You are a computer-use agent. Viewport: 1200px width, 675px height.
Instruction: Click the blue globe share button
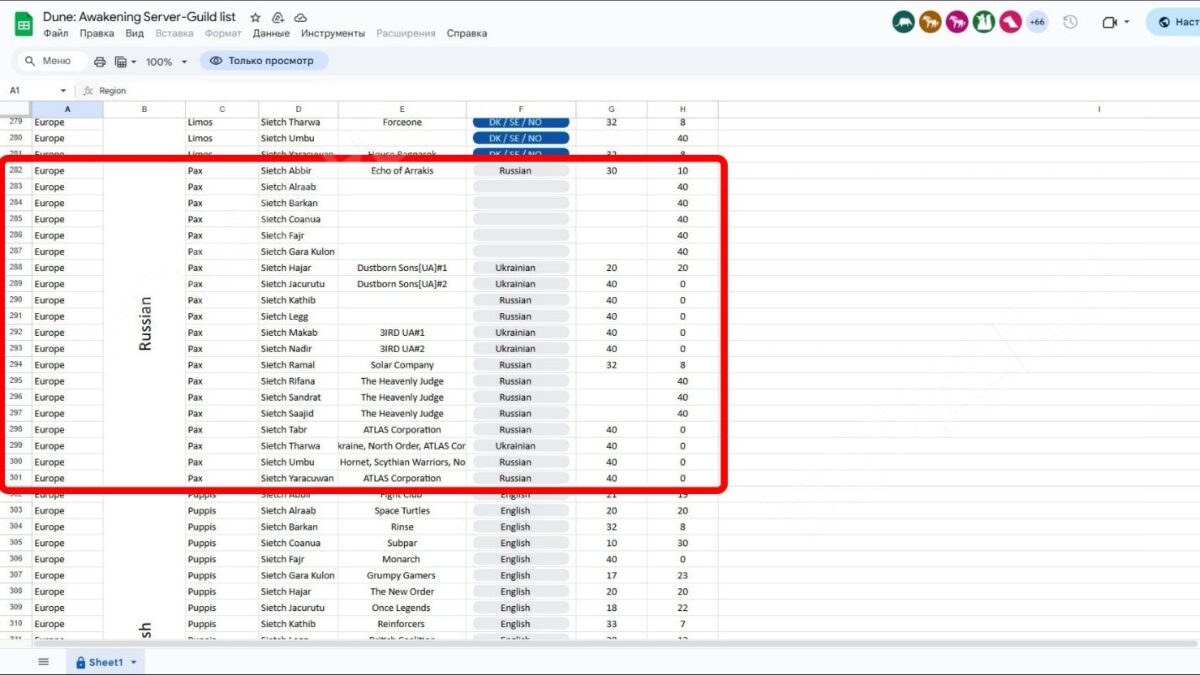point(1176,22)
